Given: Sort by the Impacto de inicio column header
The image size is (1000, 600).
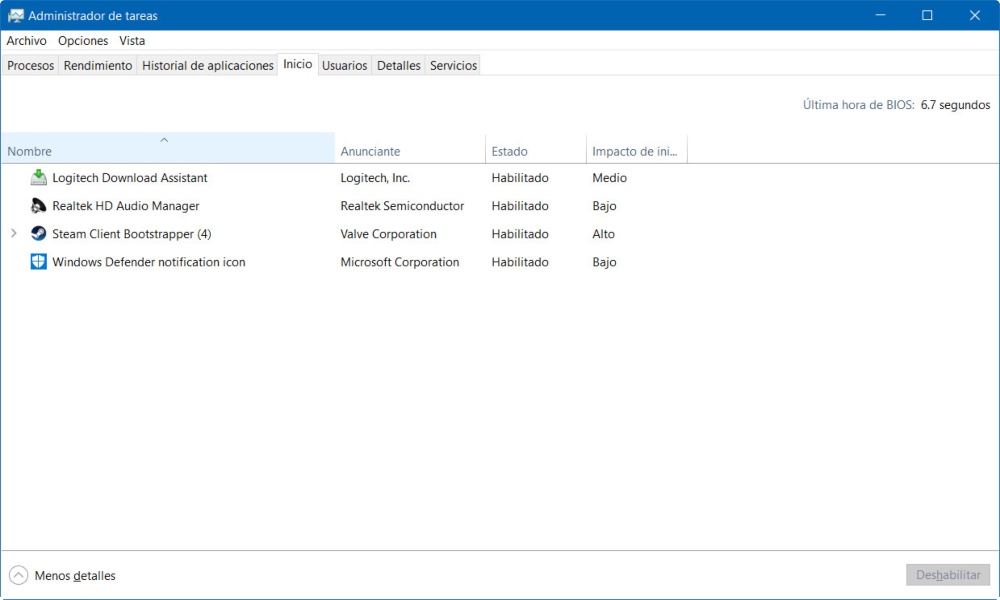Looking at the screenshot, I should (636, 148).
